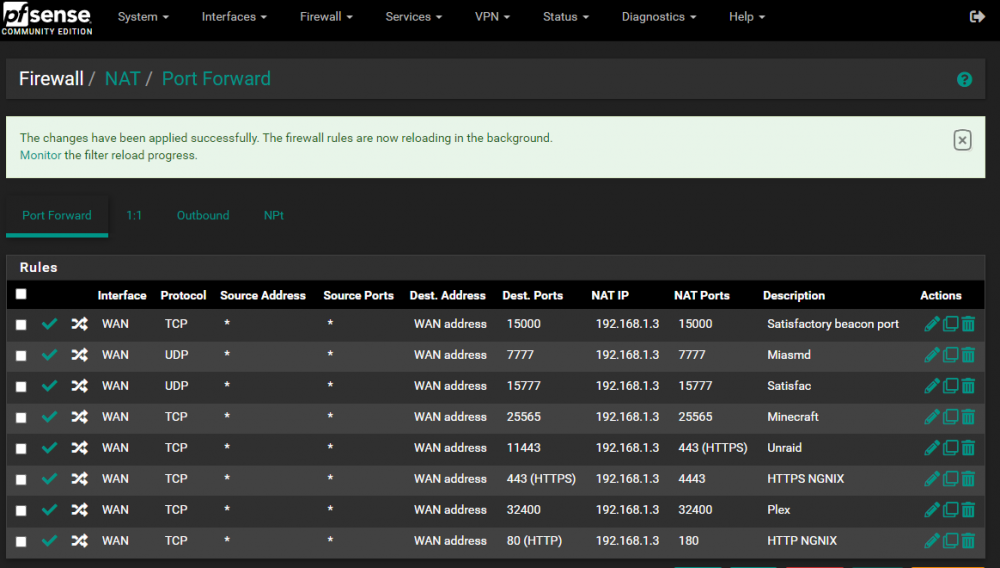Edit the Minecraft rule
Image resolution: width=1000 pixels, height=568 pixels.
932,417
